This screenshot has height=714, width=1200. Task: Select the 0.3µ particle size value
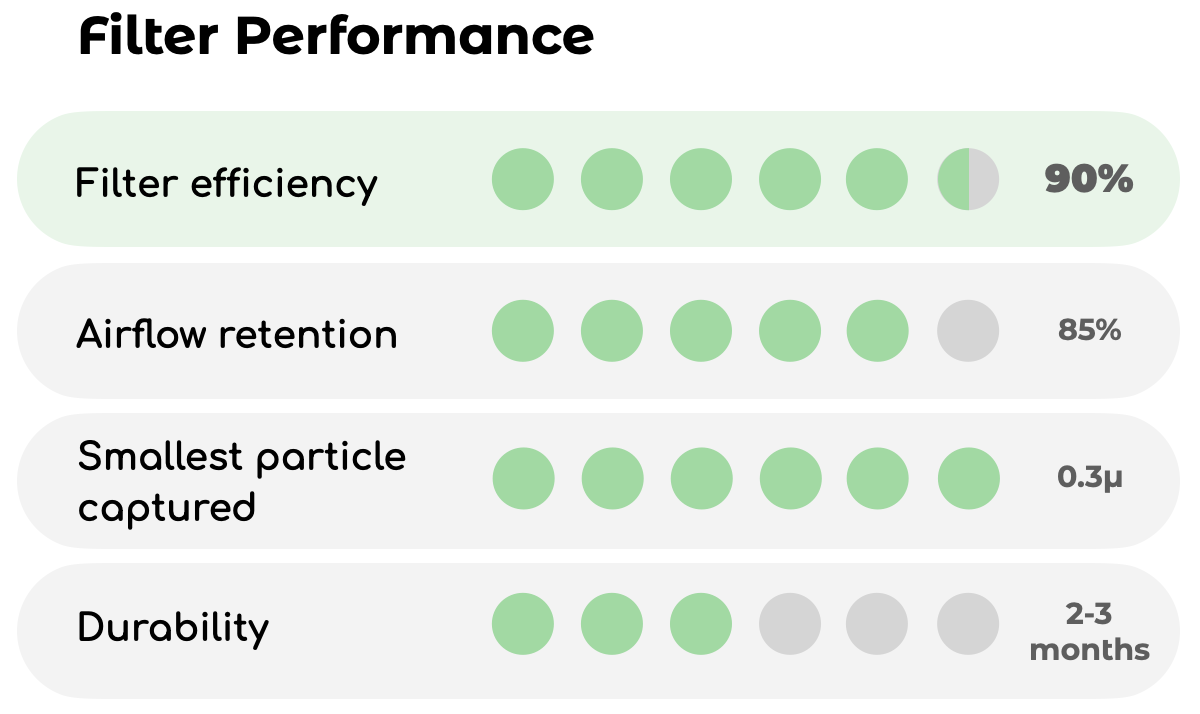click(1090, 479)
